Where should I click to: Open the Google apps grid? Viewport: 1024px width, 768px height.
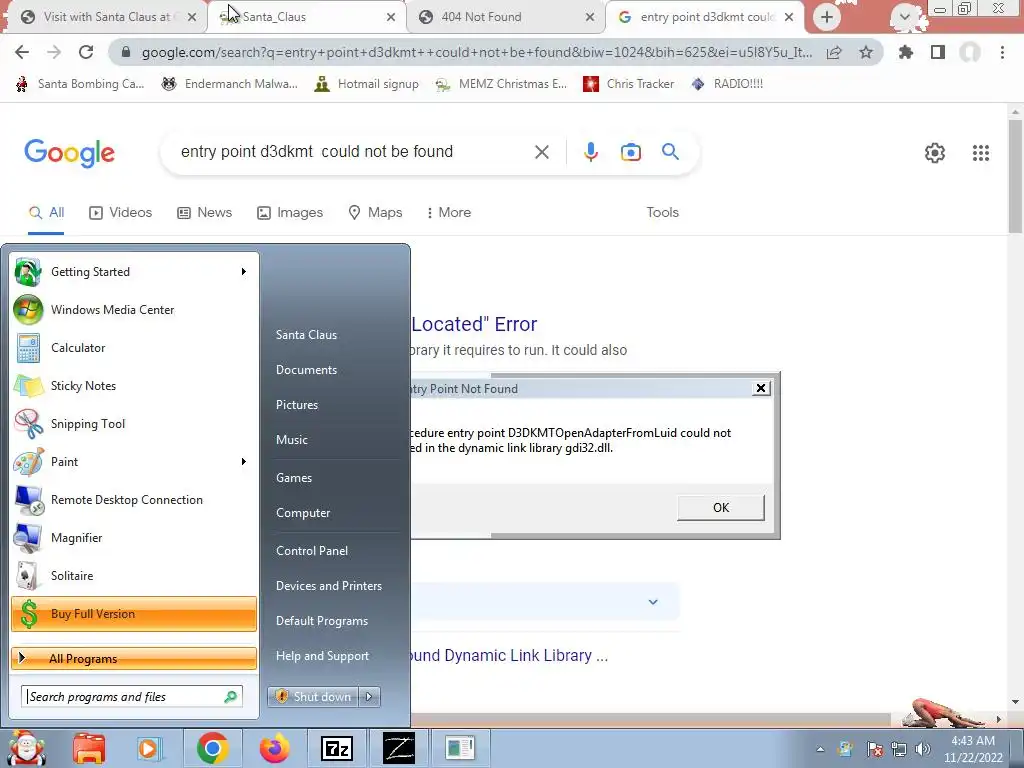(980, 153)
